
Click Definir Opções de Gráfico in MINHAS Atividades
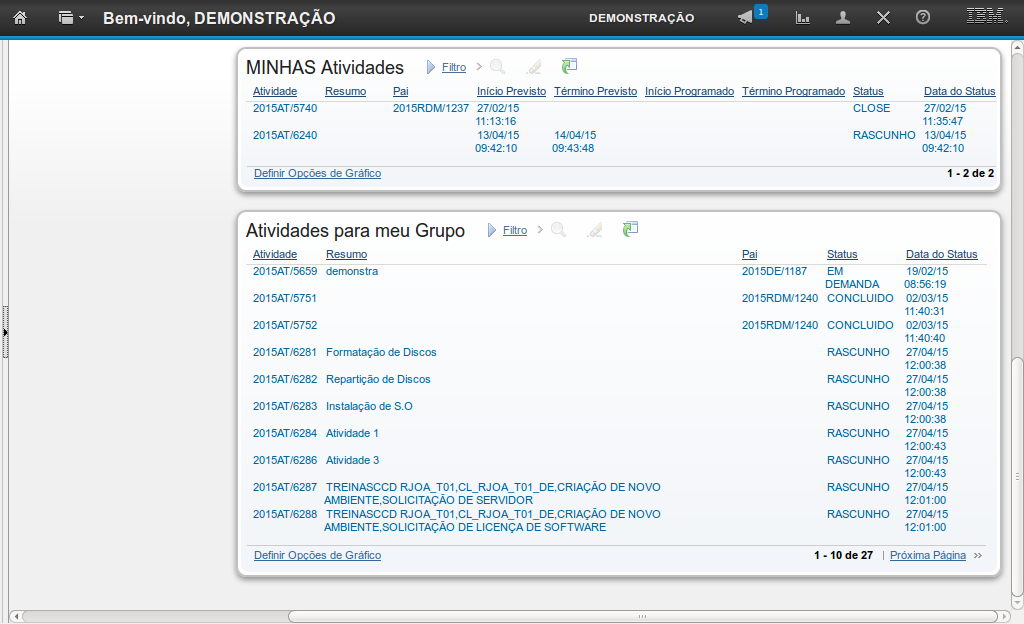[317, 173]
